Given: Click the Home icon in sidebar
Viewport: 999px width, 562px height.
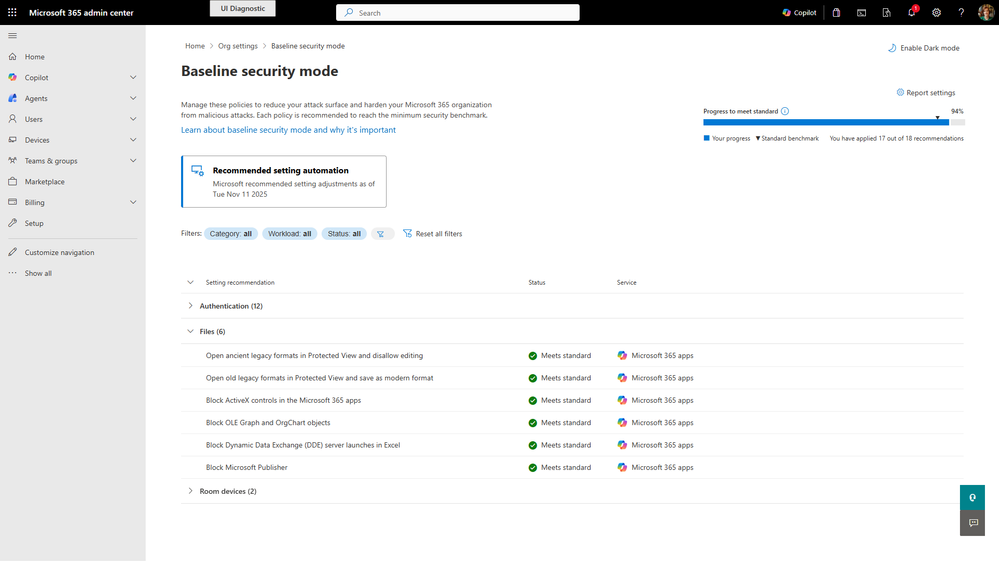Looking at the screenshot, I should (x=13, y=57).
